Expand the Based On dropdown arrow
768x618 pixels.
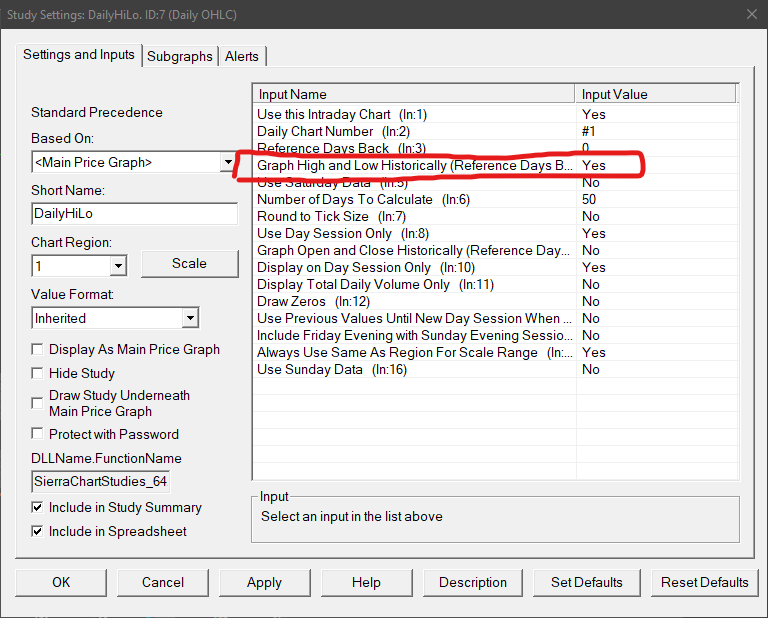tap(228, 162)
